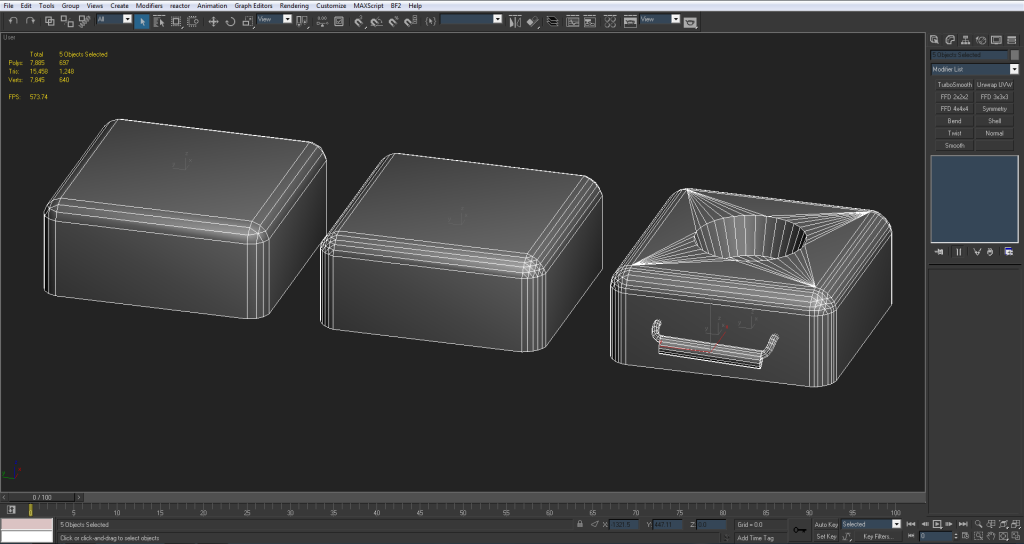Toggle Auto Key animation mode
Screen dimensions: 1024x544
[x=826, y=524]
